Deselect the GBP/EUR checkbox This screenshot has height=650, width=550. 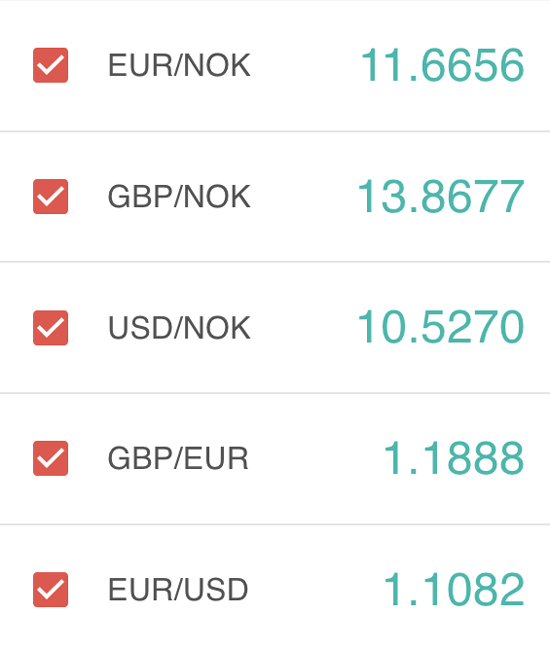click(51, 458)
